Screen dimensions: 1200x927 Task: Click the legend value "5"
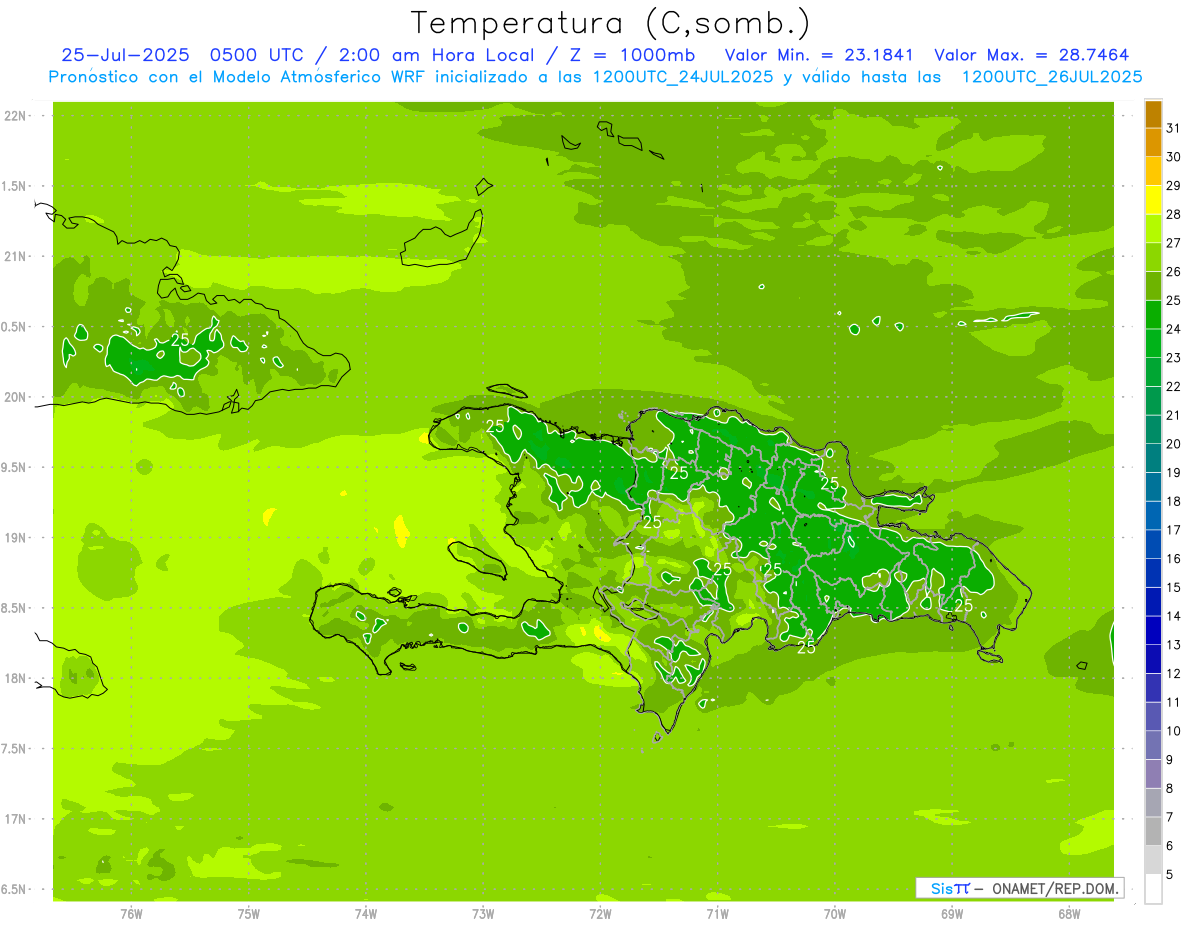(1170, 875)
